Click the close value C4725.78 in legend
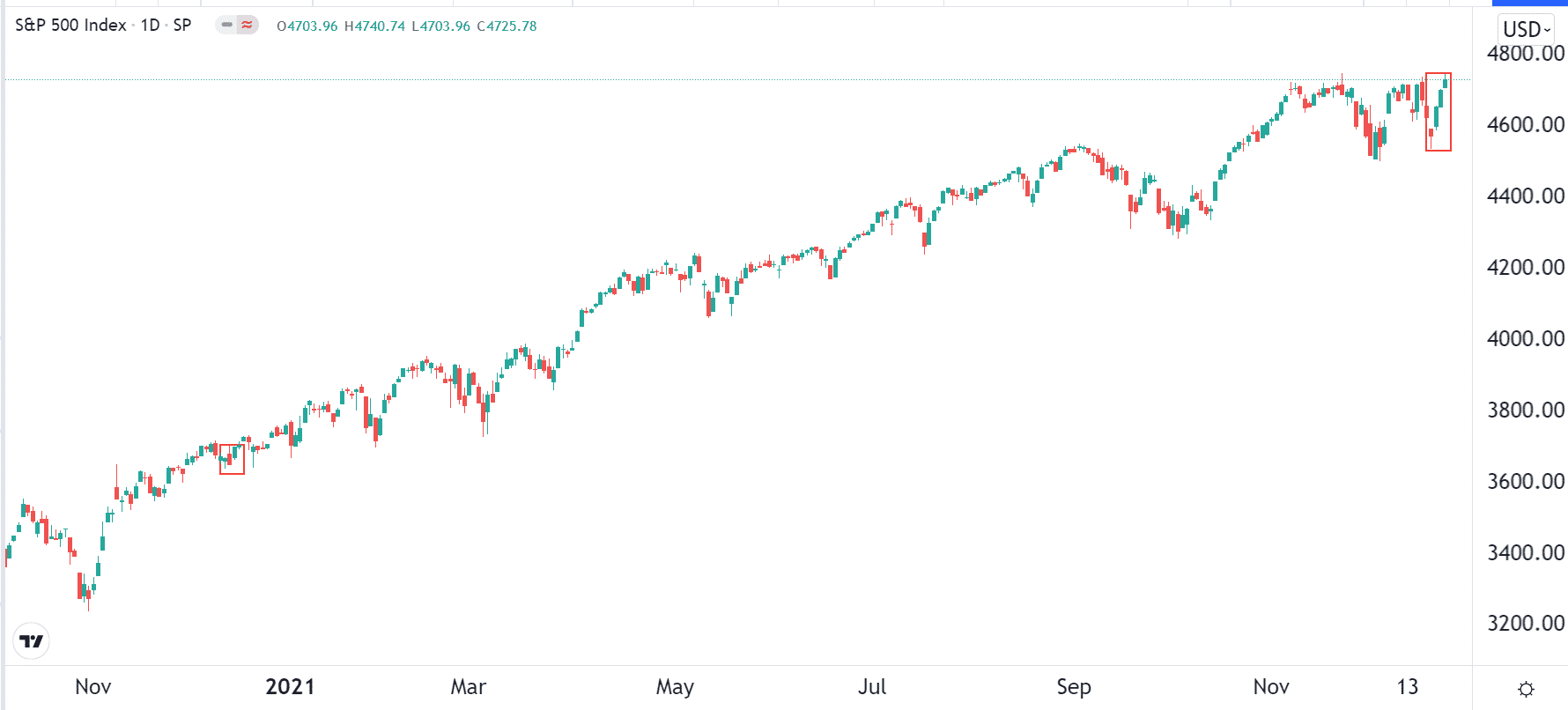The width and height of the screenshot is (1568, 710). pyautogui.click(x=507, y=26)
